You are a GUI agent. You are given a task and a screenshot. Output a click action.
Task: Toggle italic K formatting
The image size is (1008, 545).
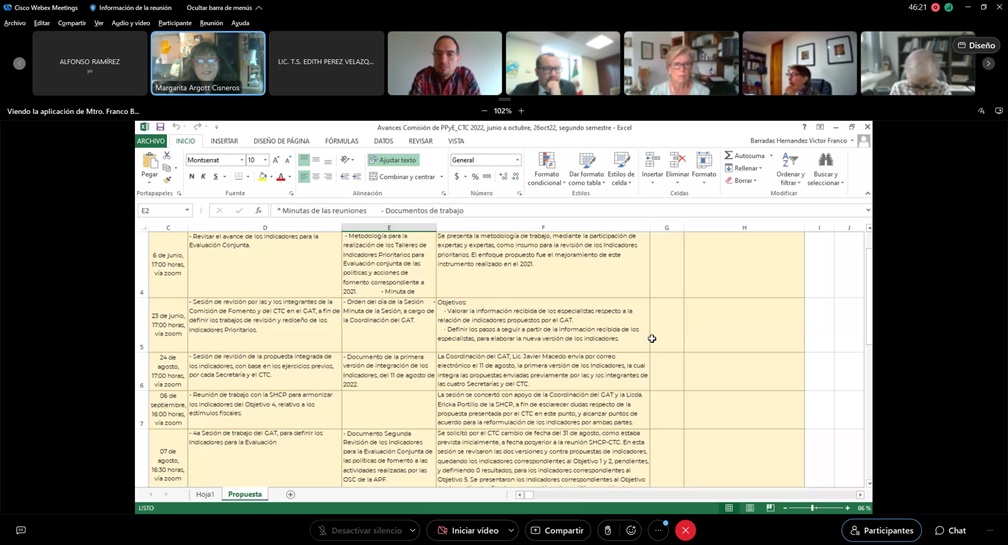pos(203,177)
